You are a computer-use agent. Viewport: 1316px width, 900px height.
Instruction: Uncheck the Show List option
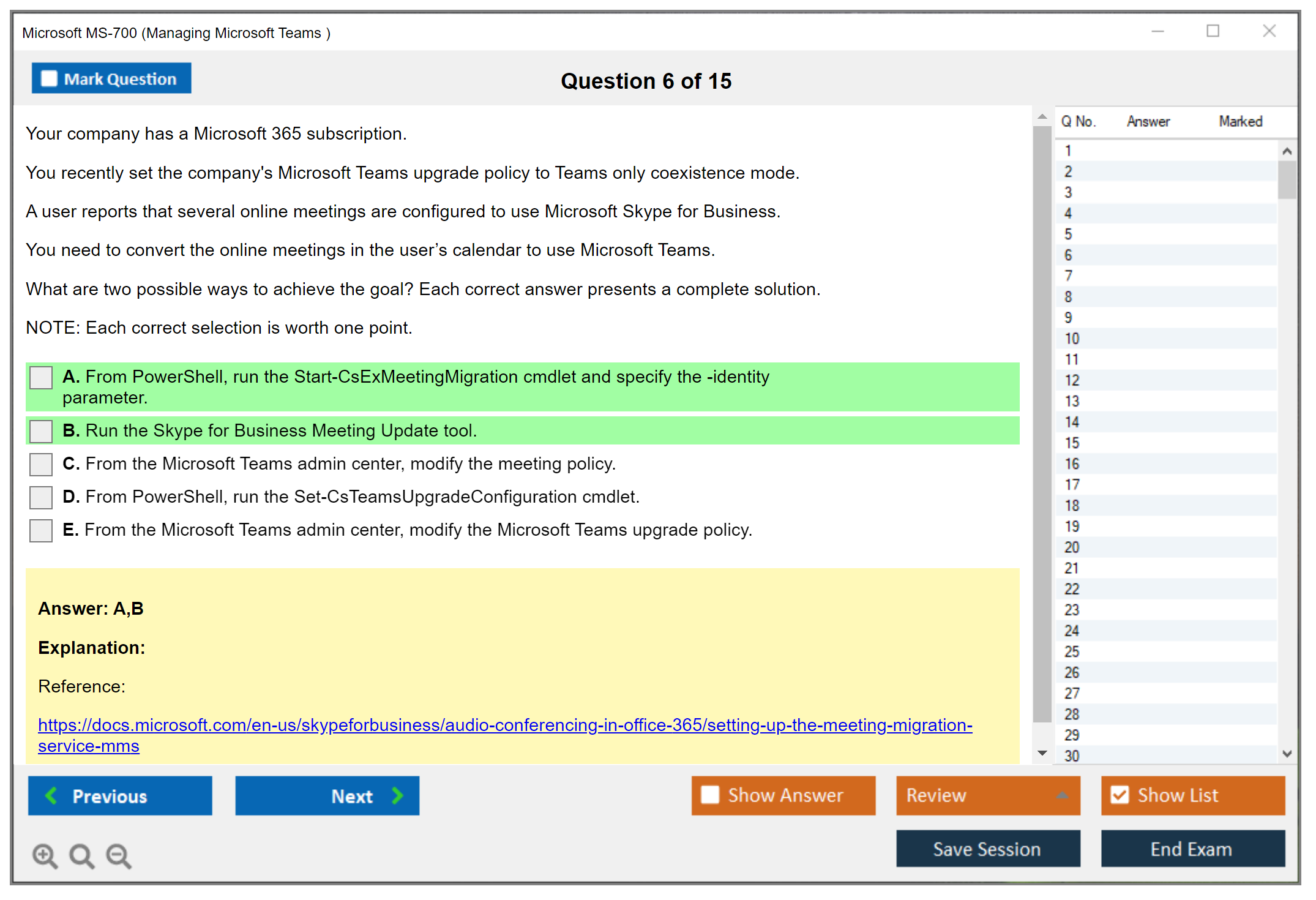pyautogui.click(x=1120, y=795)
